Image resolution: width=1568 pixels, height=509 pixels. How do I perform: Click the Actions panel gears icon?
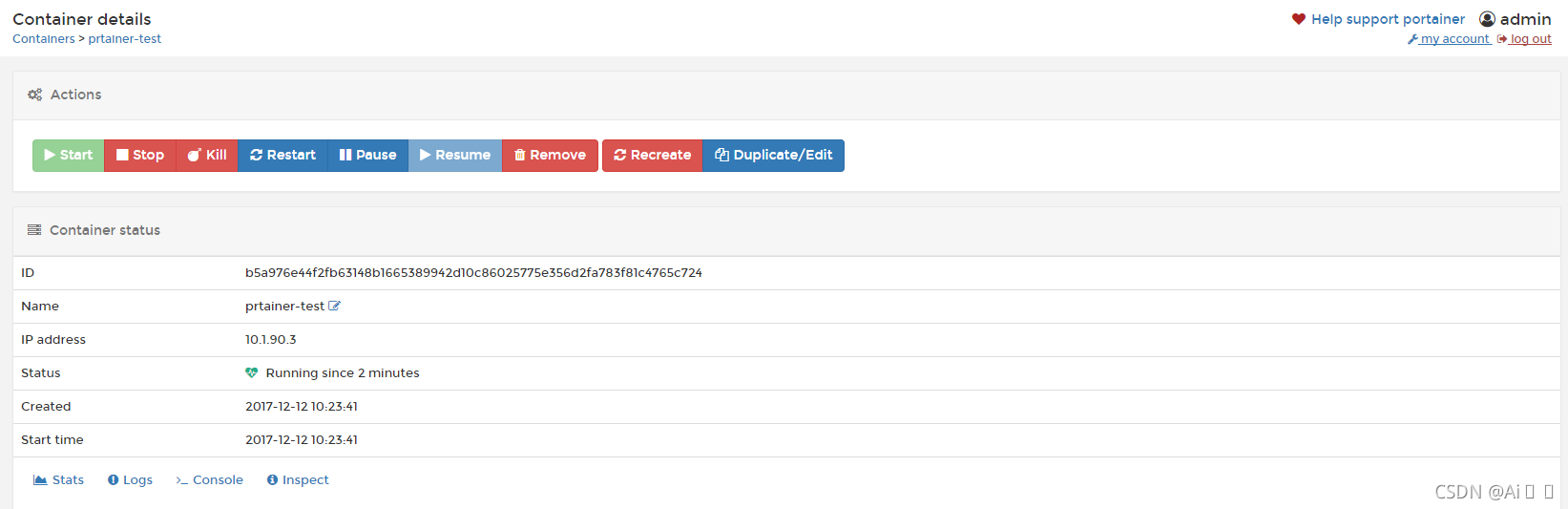(35, 95)
